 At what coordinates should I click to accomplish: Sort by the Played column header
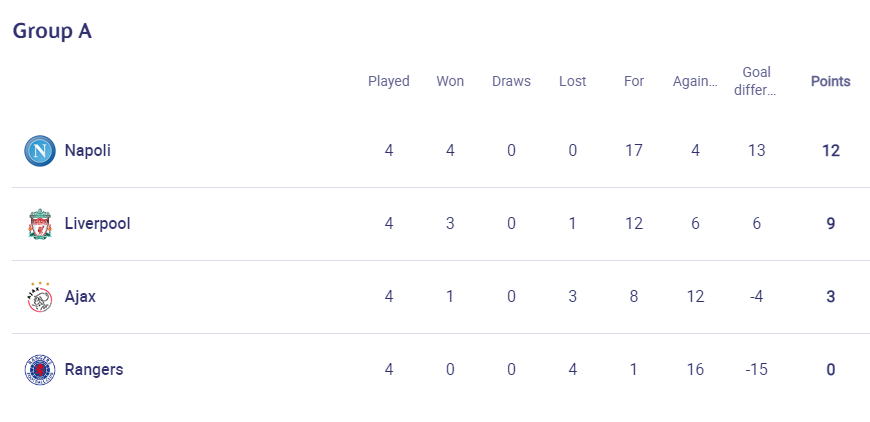389,81
